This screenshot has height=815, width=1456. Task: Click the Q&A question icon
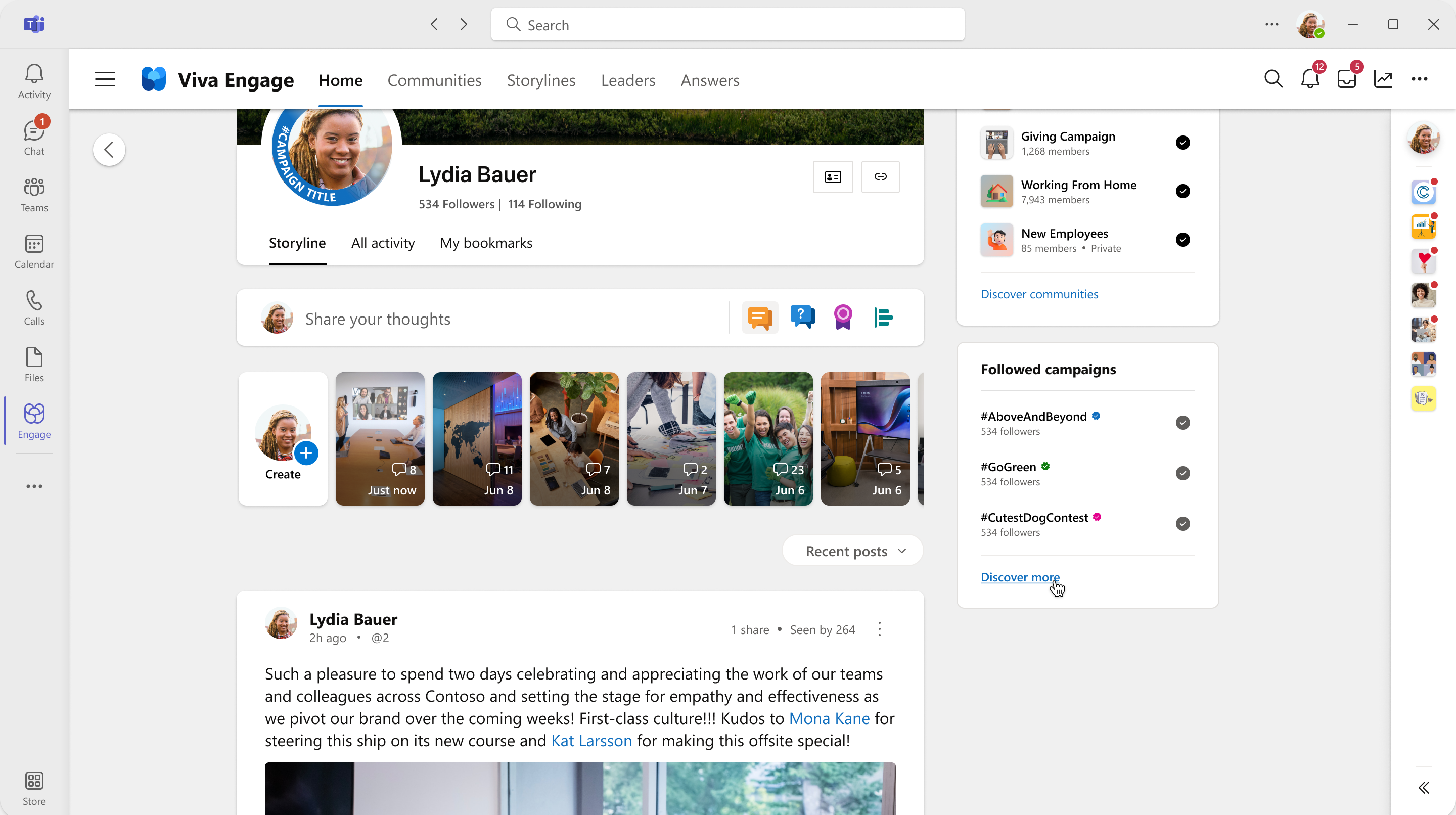pos(802,318)
